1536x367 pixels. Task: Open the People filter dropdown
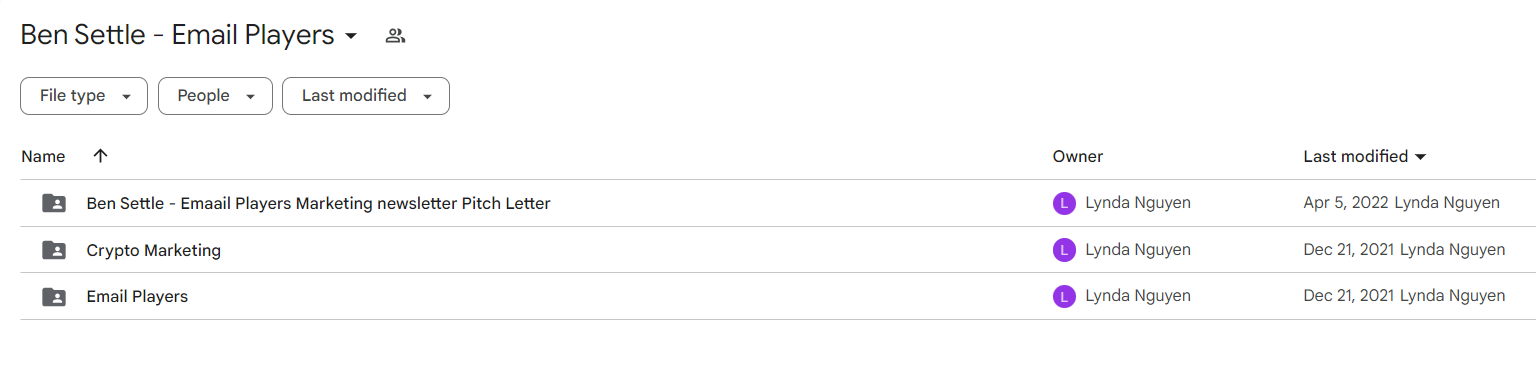pos(215,96)
